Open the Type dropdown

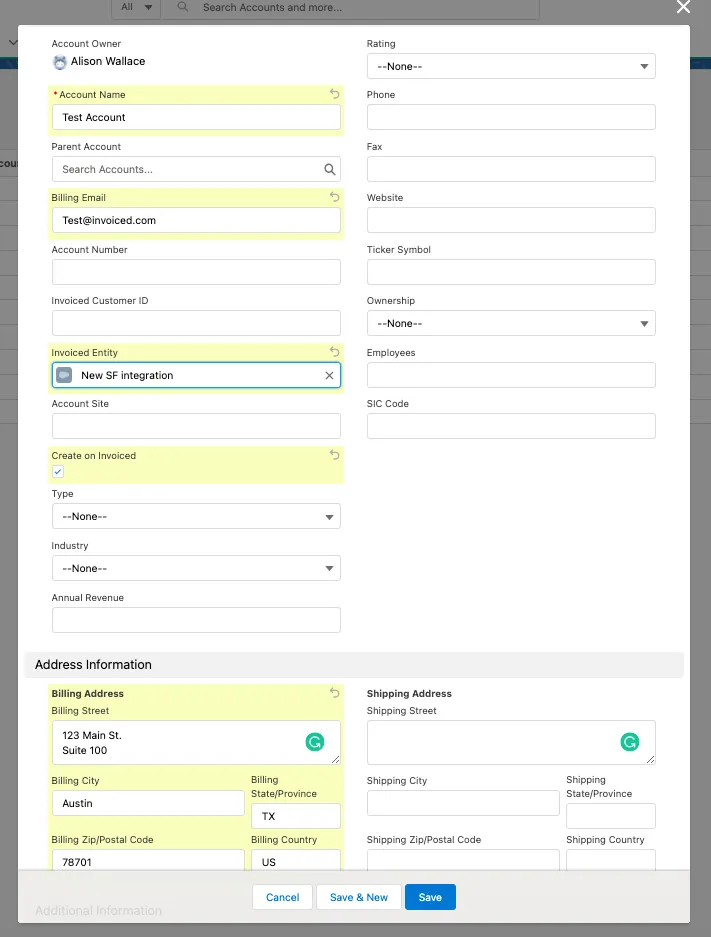196,516
